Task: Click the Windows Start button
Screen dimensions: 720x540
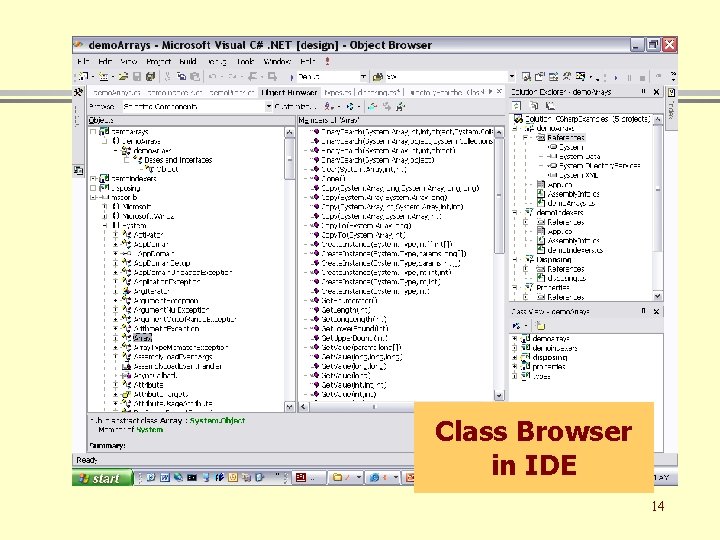Action: [102, 478]
